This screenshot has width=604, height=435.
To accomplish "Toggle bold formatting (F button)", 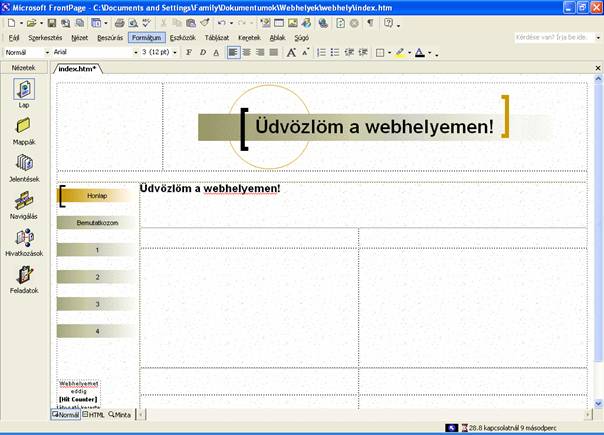I will [x=188, y=52].
